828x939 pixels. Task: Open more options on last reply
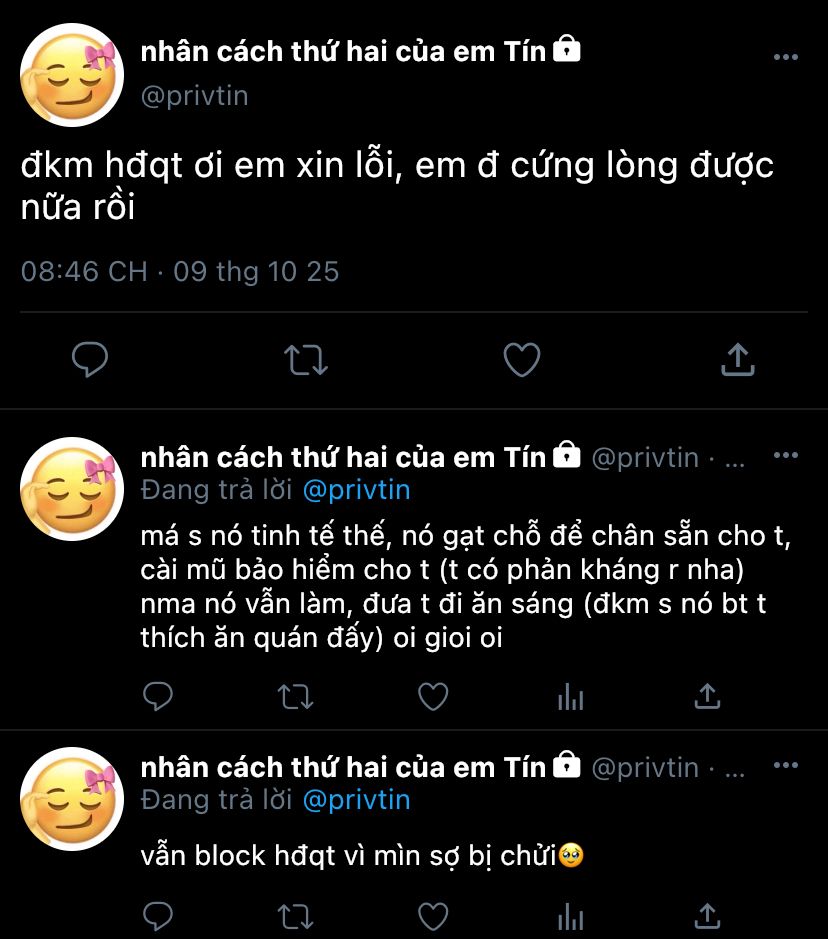(786, 766)
